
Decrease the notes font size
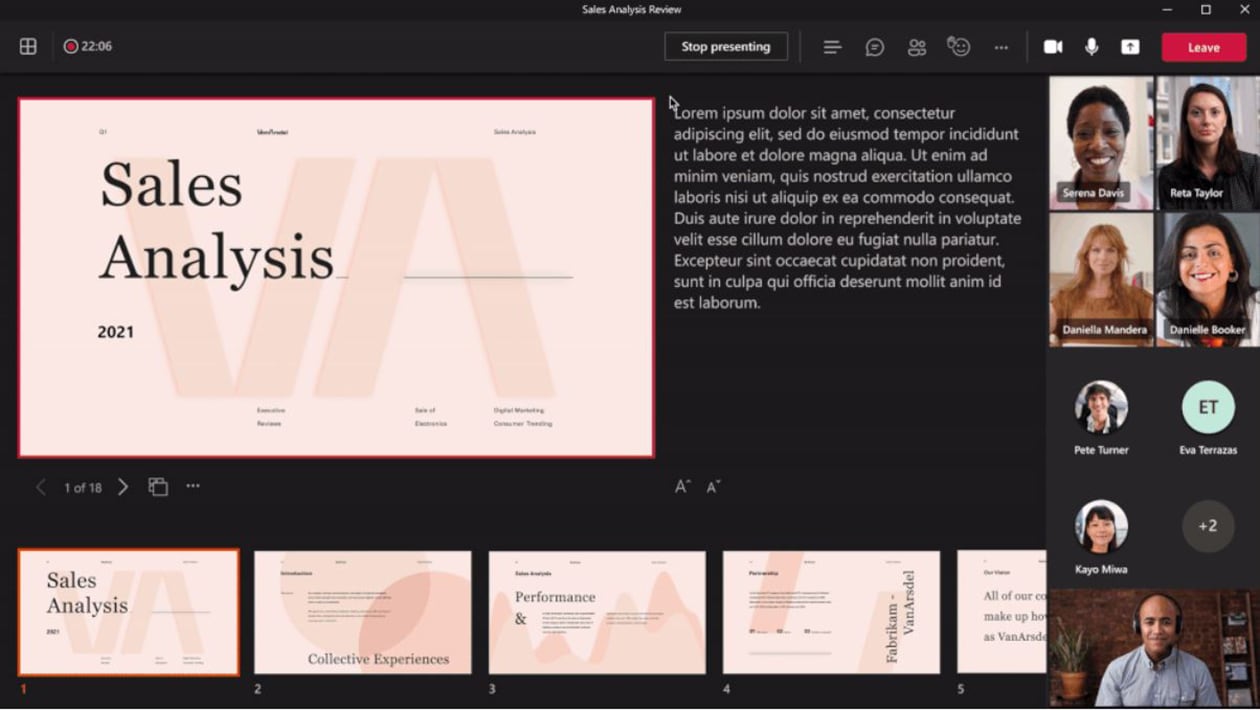click(x=713, y=487)
